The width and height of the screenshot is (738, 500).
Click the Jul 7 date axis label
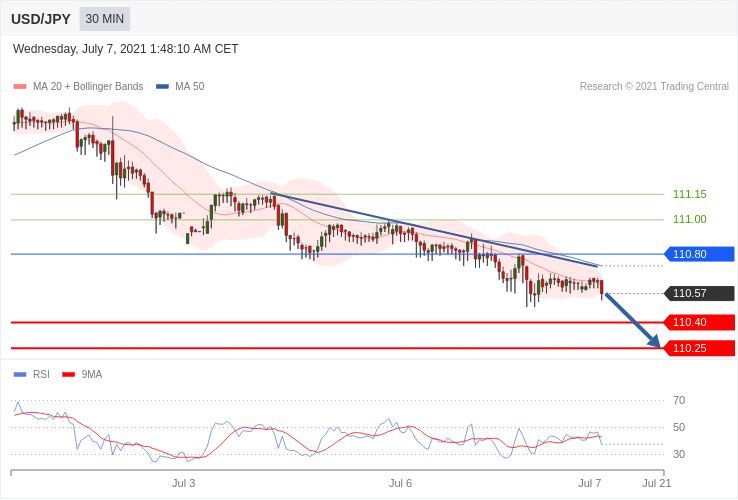click(x=590, y=483)
